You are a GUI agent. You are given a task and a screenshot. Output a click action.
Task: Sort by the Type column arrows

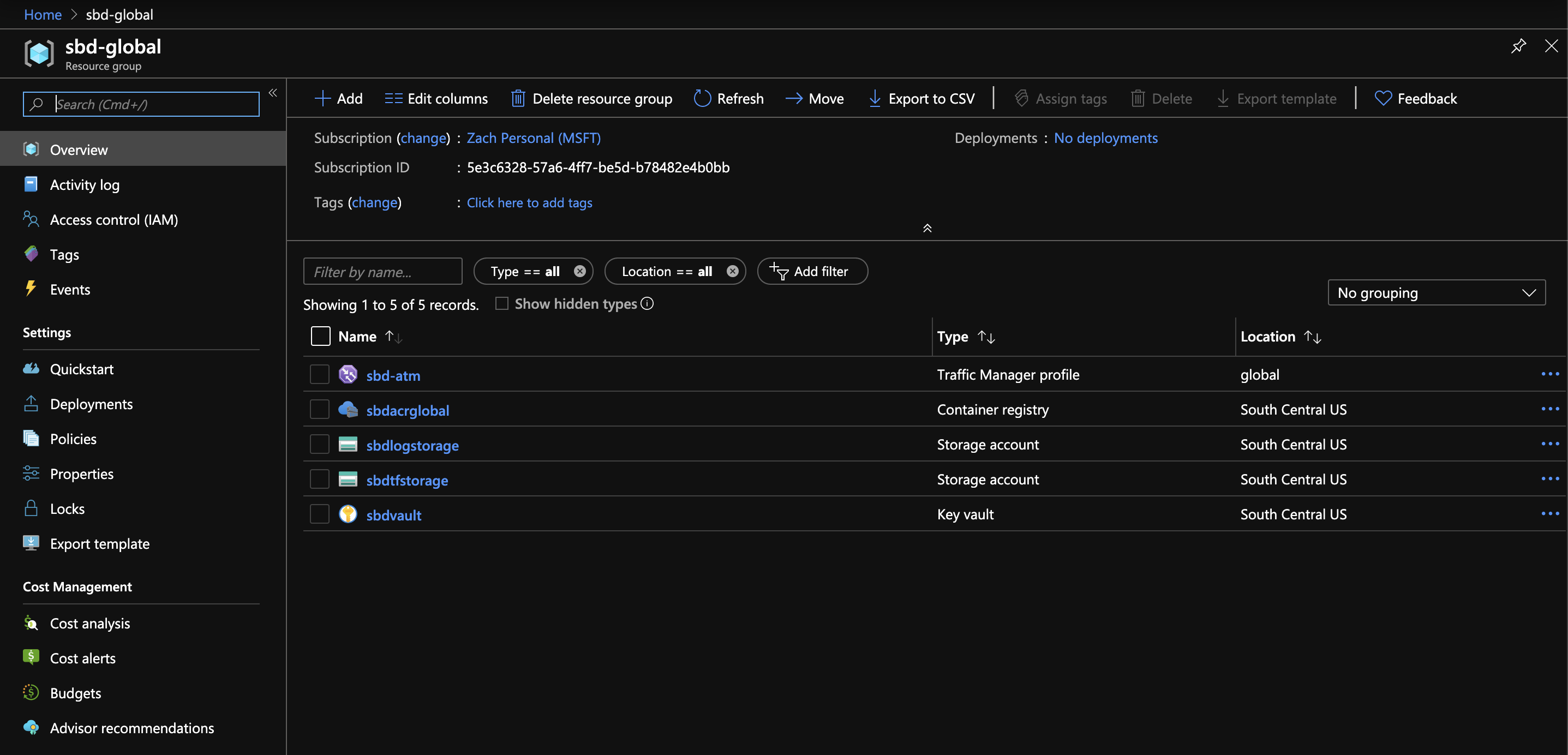(x=986, y=337)
